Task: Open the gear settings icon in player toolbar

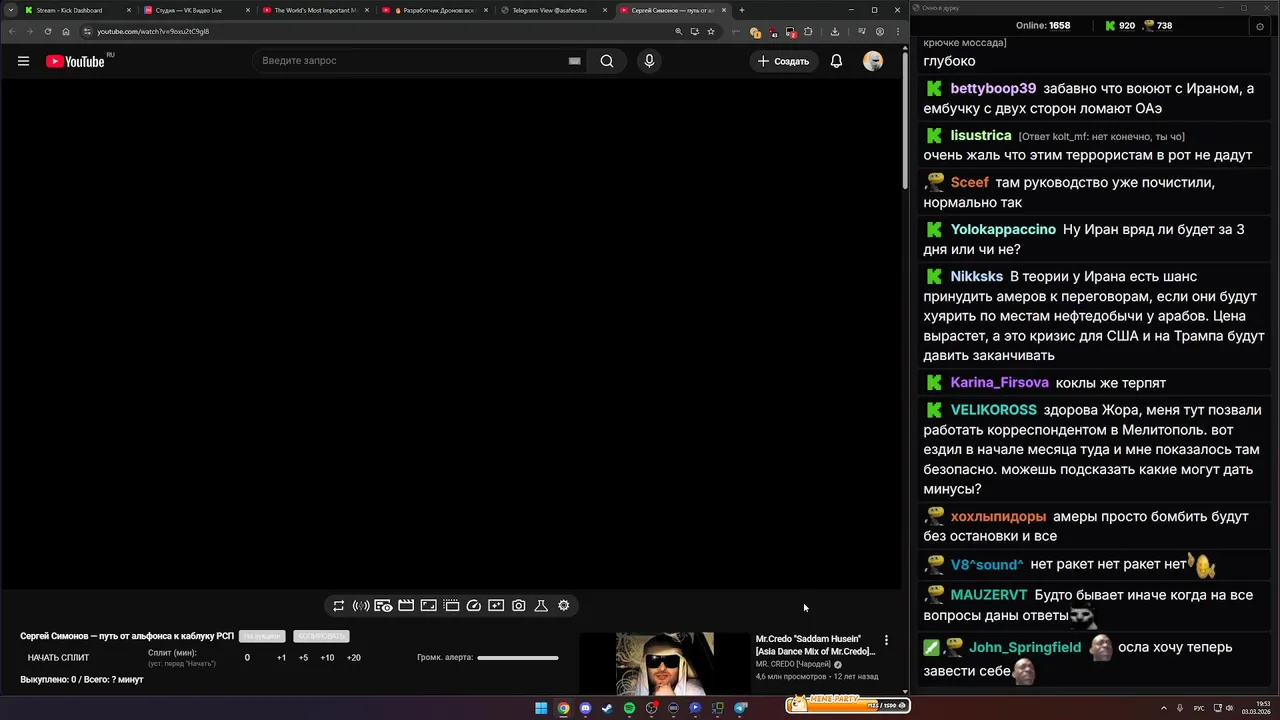Action: 564,606
